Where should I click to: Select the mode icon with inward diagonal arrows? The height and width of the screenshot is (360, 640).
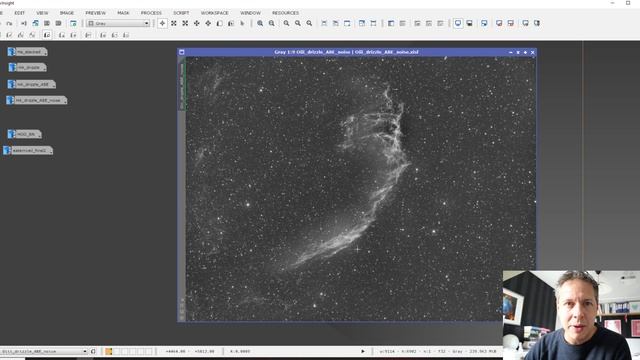185,24
